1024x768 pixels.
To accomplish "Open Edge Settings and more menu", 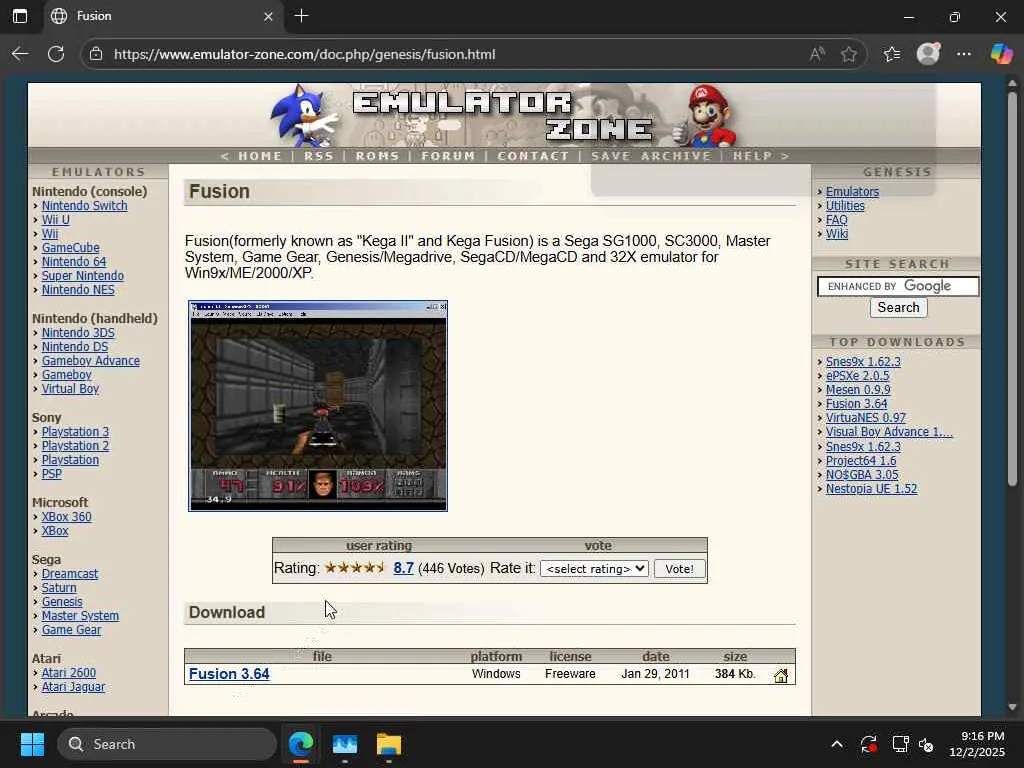I will tap(964, 54).
